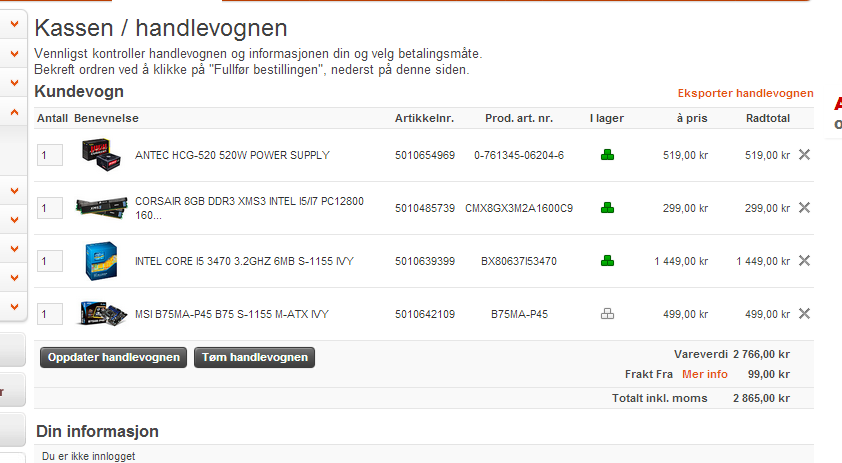Expand sidebar chevron just below Intel row
The height and width of the screenshot is (463, 842).
tap(14, 278)
